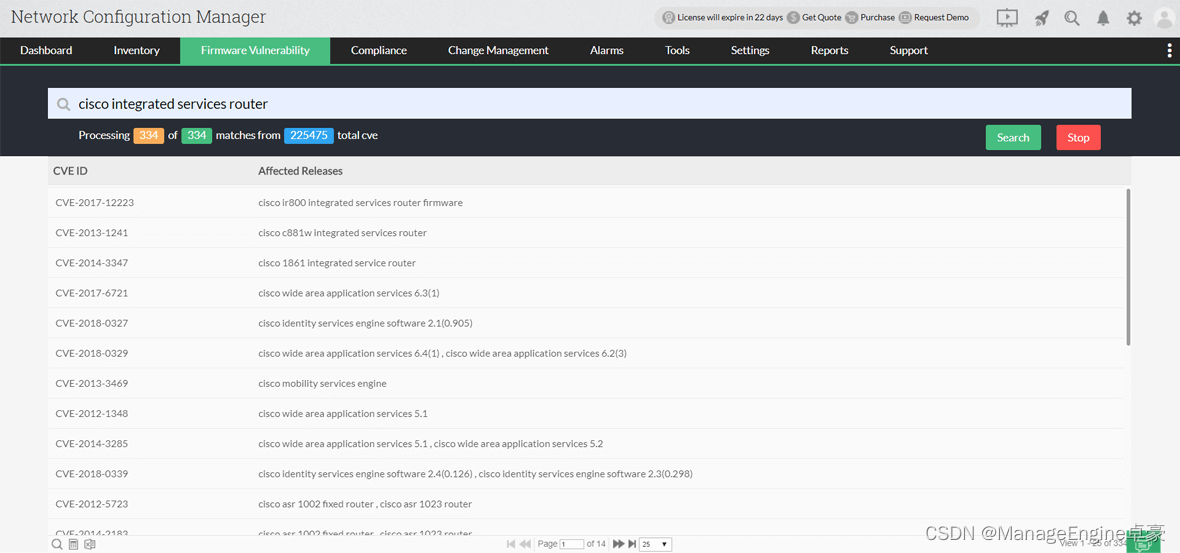Select row CVE-2017-12223

point(586,203)
